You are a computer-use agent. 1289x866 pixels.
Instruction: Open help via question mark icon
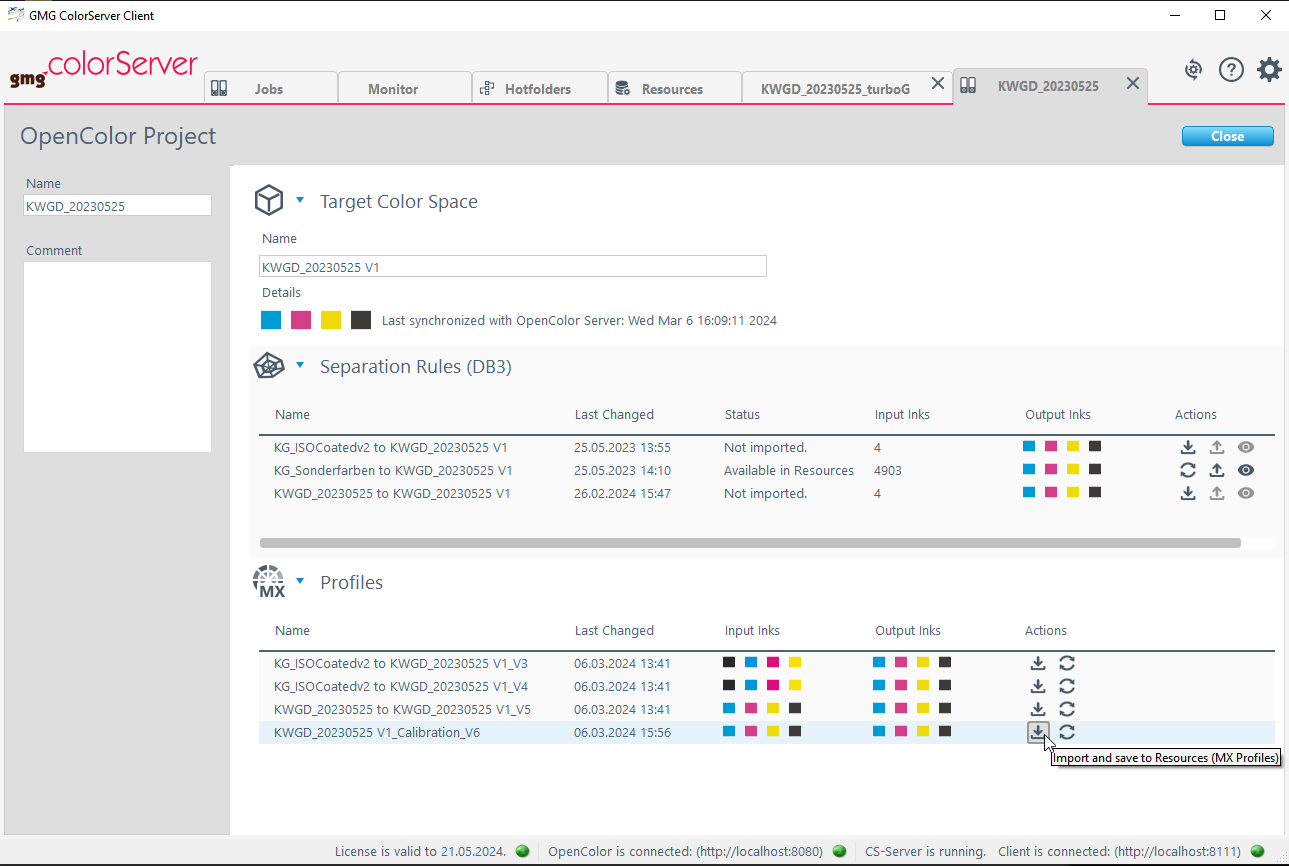pos(1231,69)
